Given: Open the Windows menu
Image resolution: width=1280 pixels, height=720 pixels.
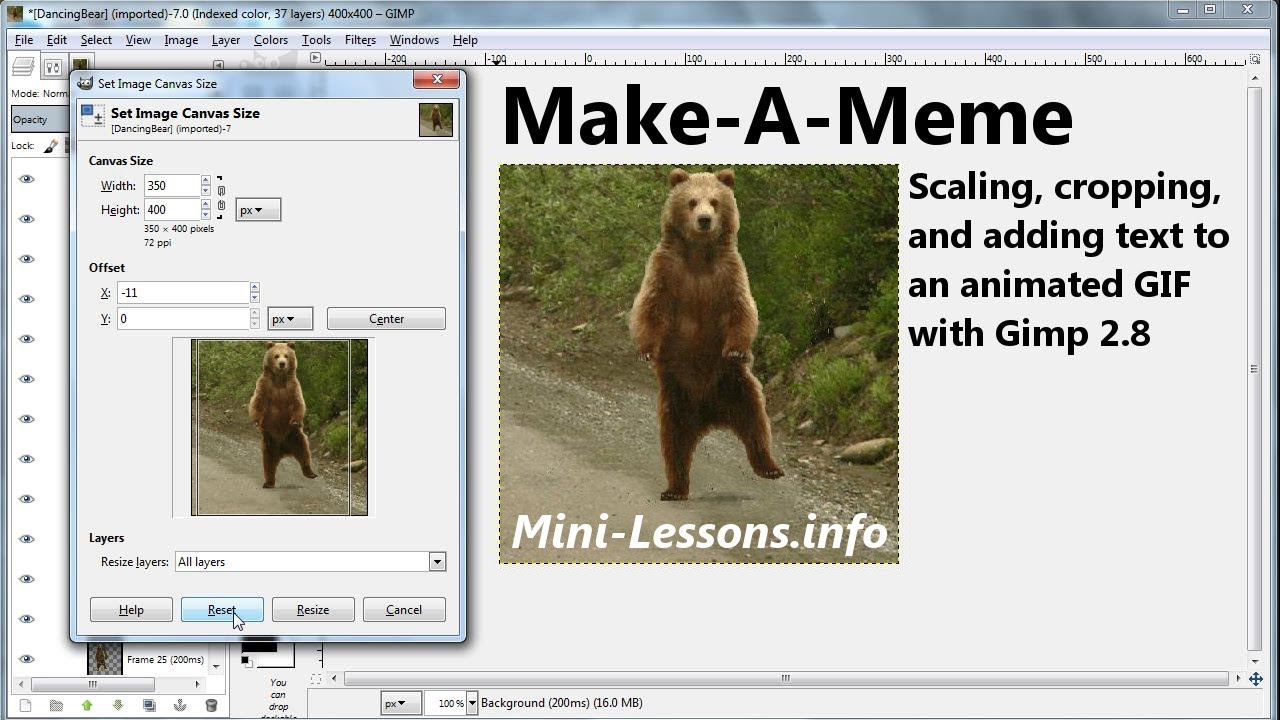Looking at the screenshot, I should pos(414,40).
